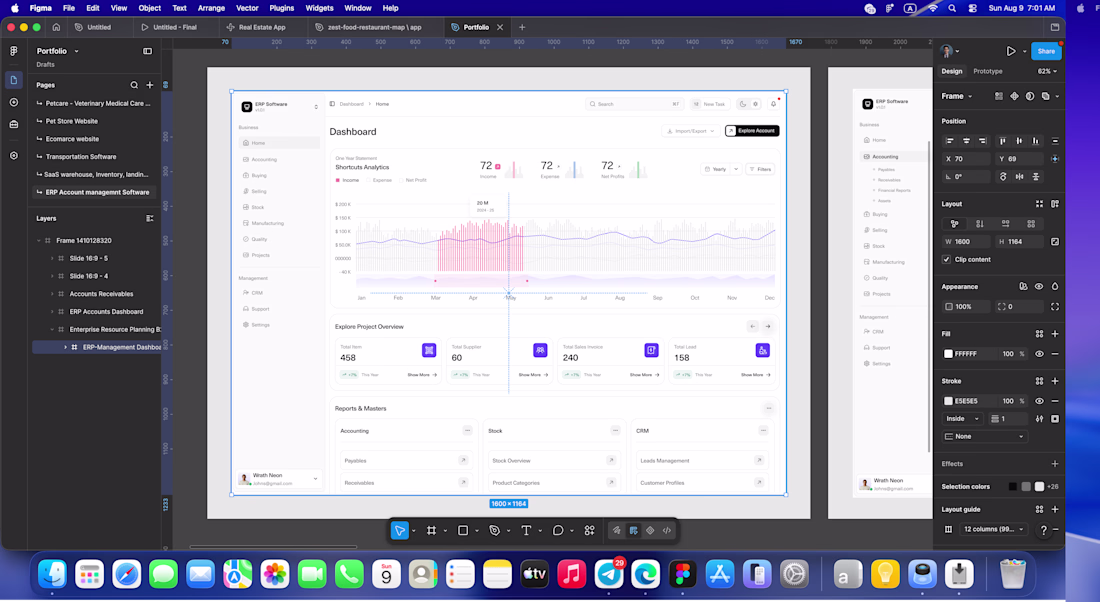Select the Rectangle shape tool

coord(463,530)
